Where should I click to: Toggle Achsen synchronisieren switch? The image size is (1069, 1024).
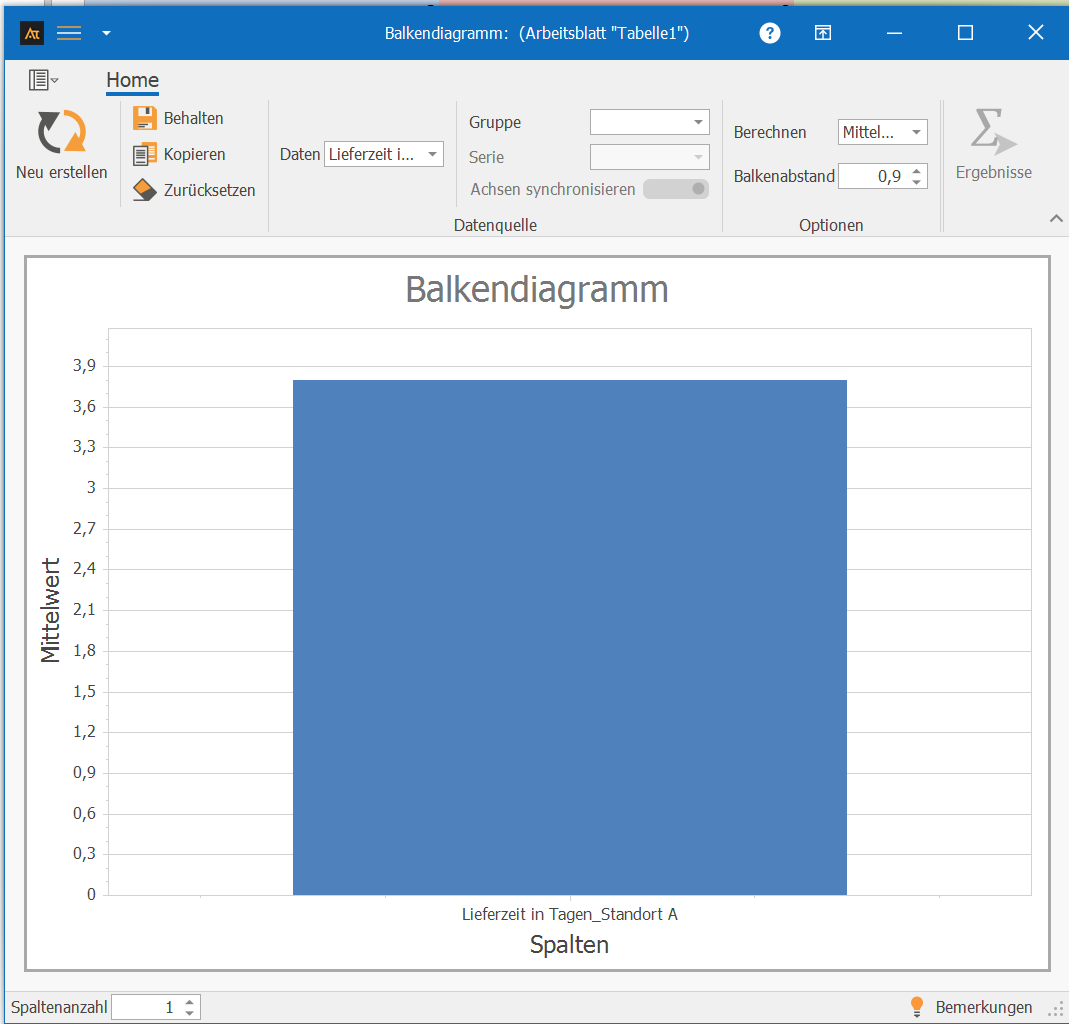pyautogui.click(x=676, y=189)
